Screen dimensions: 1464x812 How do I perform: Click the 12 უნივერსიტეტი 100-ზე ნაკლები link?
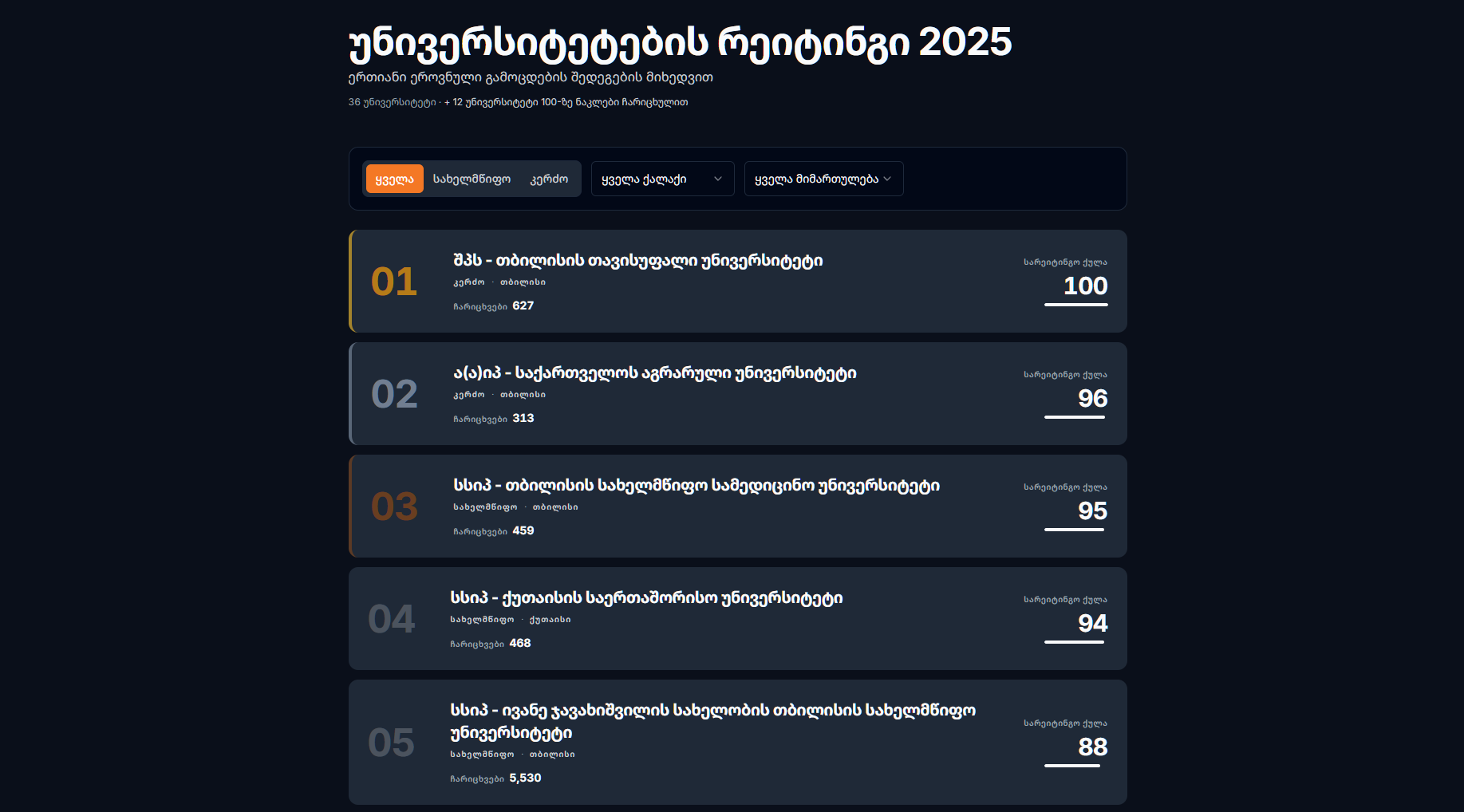point(570,102)
